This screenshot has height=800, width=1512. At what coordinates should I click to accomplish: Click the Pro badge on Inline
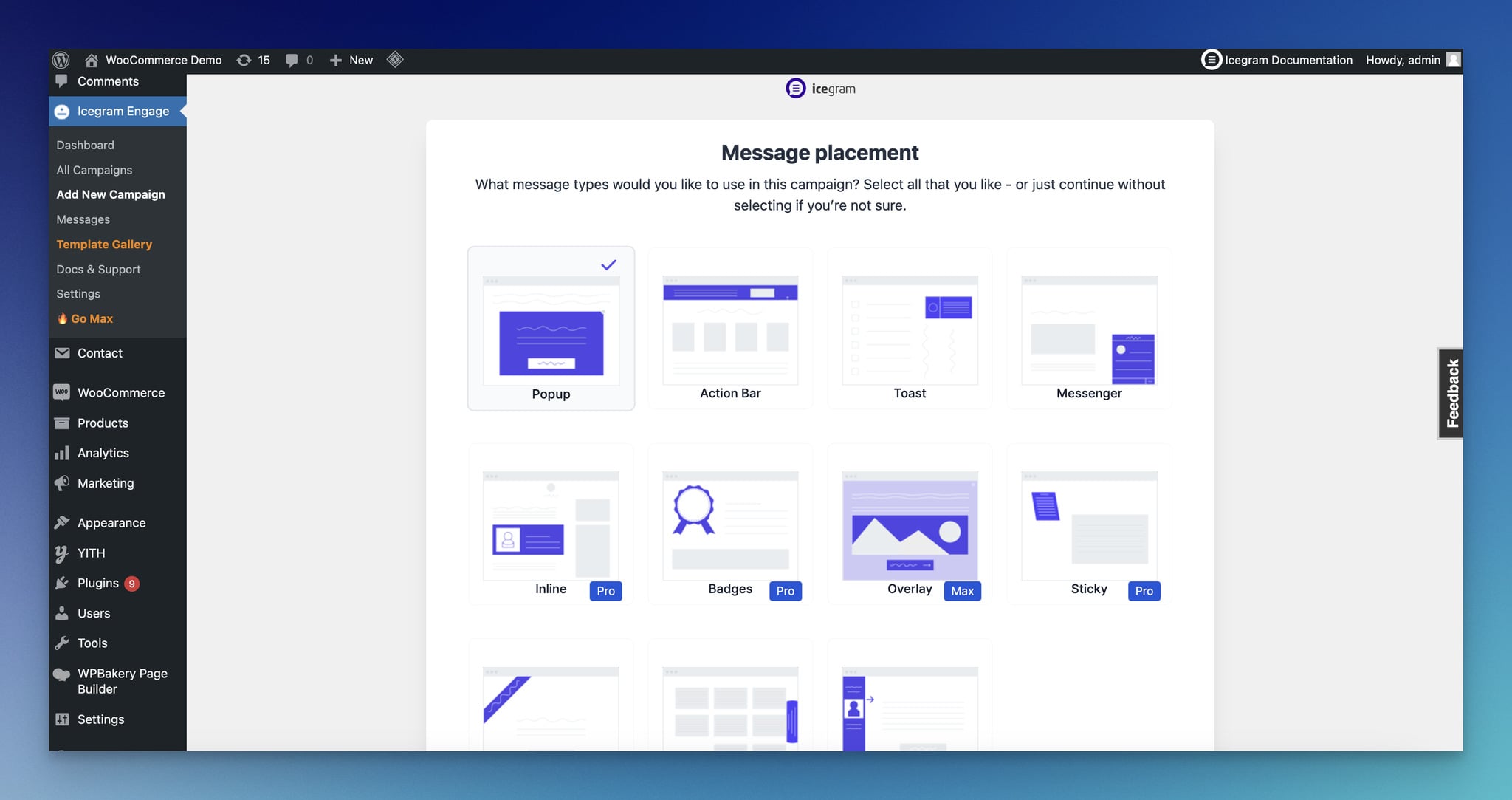(x=605, y=591)
